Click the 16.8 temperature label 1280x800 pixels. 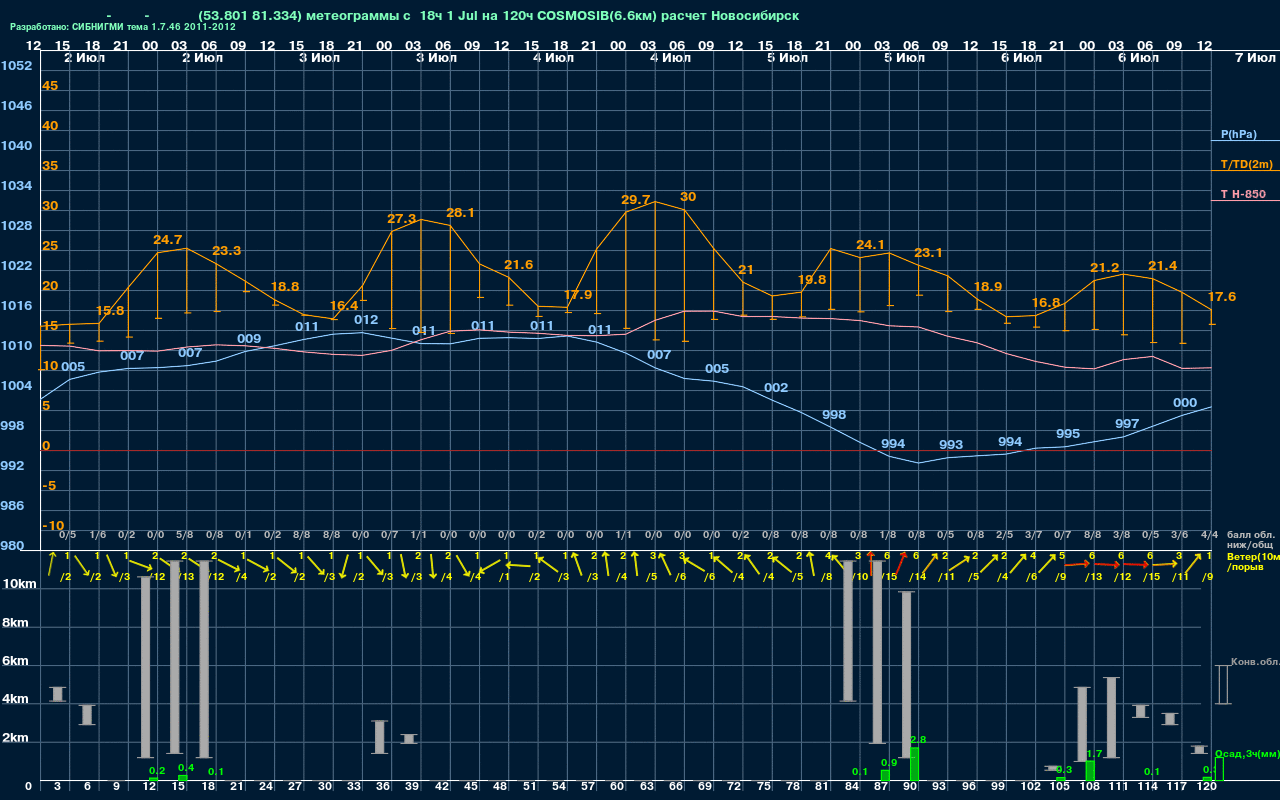(x=1046, y=303)
